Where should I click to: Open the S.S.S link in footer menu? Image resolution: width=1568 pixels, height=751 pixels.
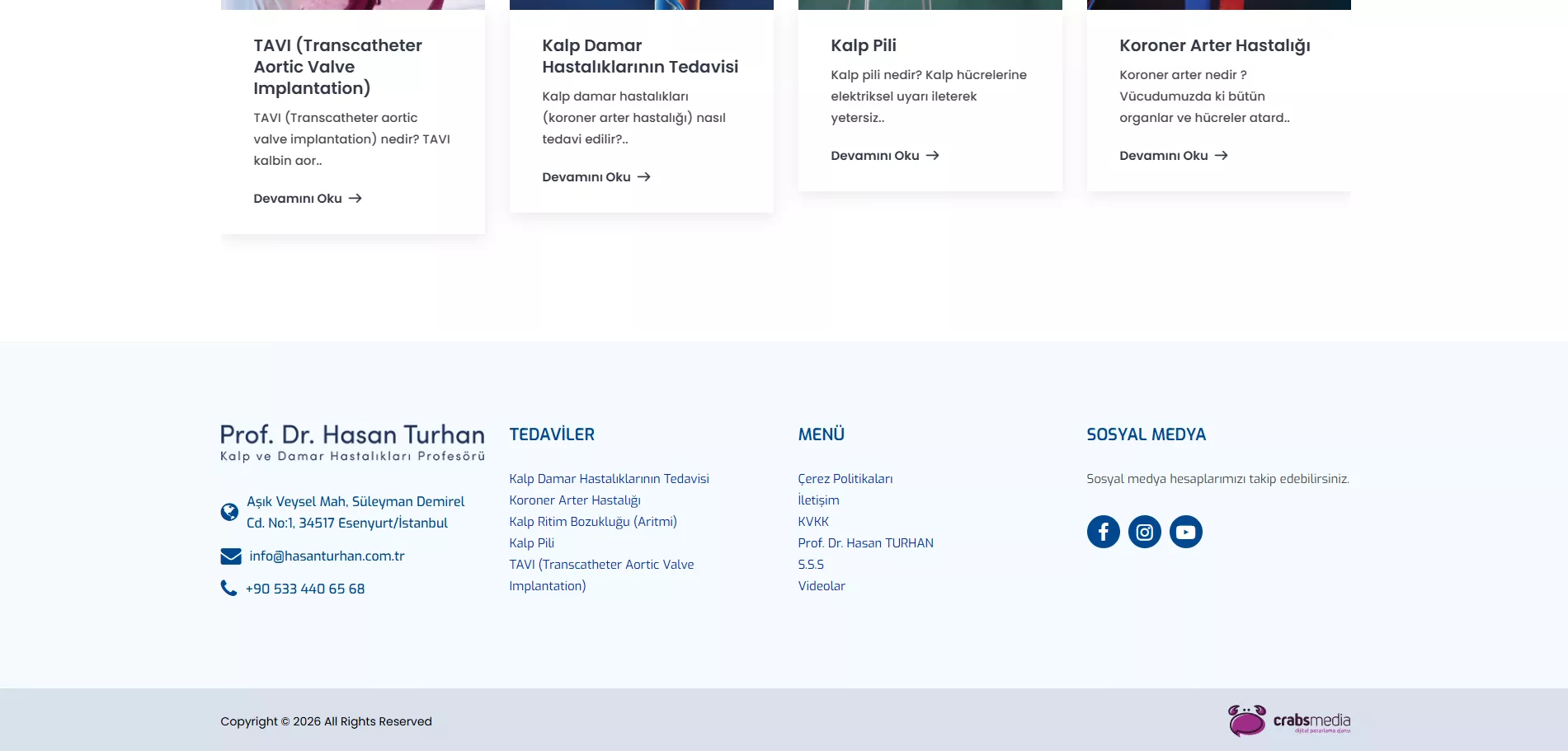click(x=811, y=565)
